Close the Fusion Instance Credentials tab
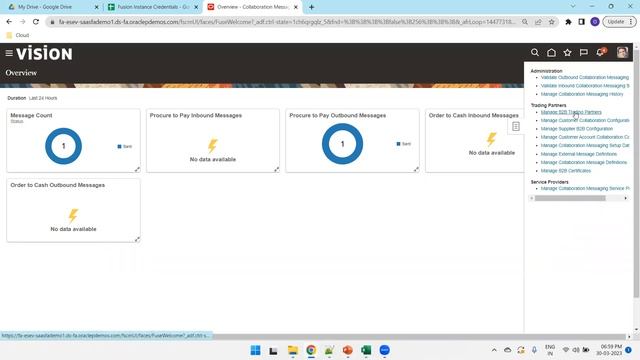640x360 pixels. pyautogui.click(x=196, y=7)
